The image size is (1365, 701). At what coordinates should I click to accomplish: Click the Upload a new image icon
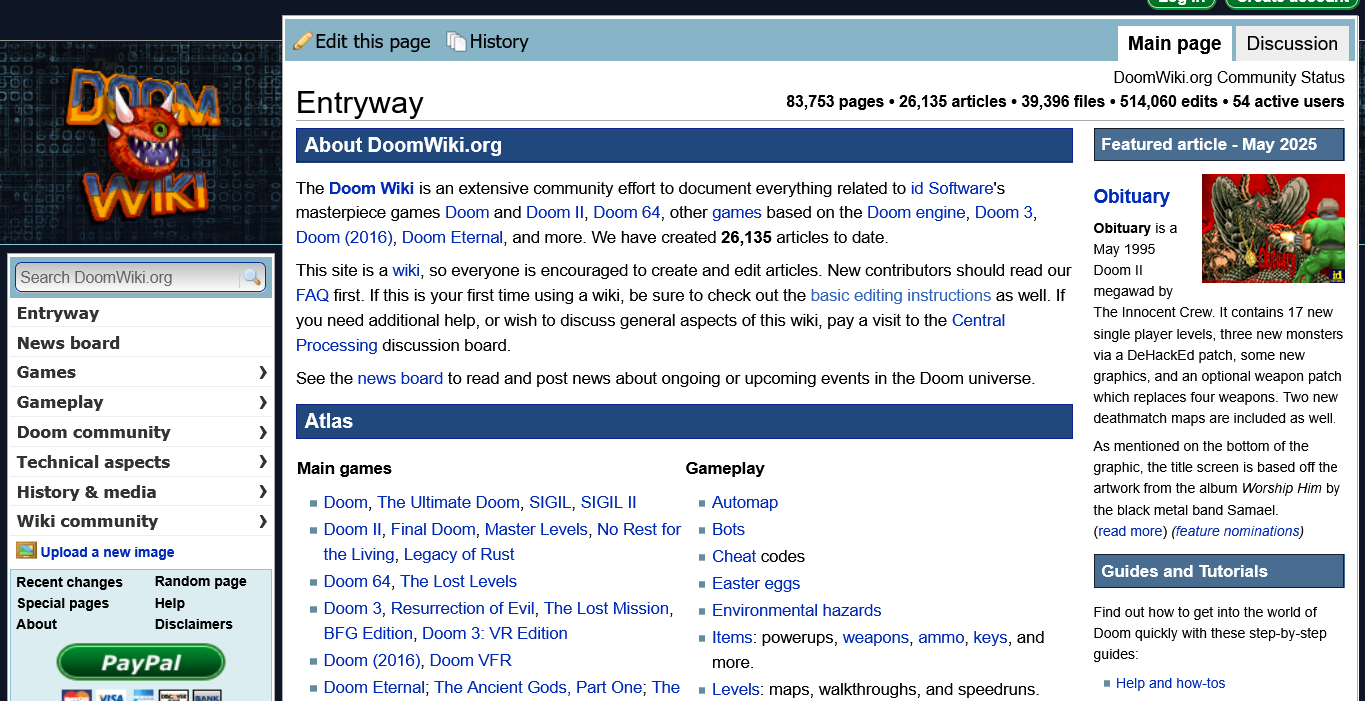pos(26,551)
